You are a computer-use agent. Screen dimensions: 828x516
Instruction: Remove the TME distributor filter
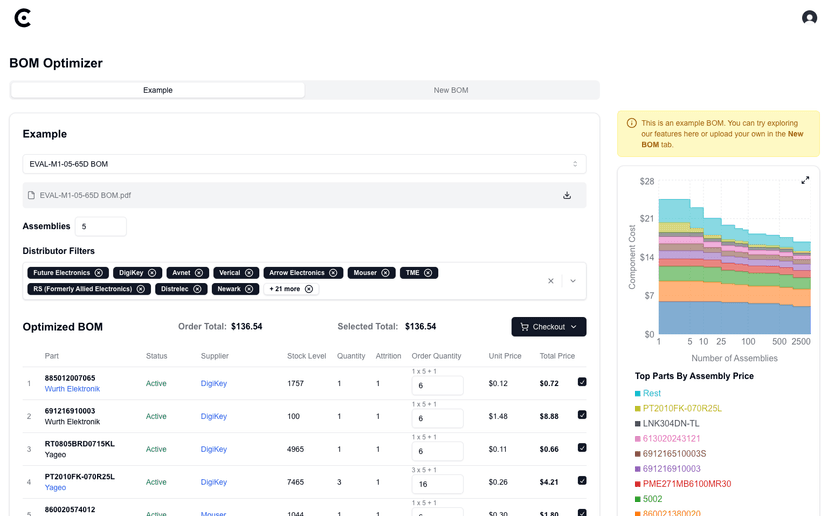tap(428, 273)
